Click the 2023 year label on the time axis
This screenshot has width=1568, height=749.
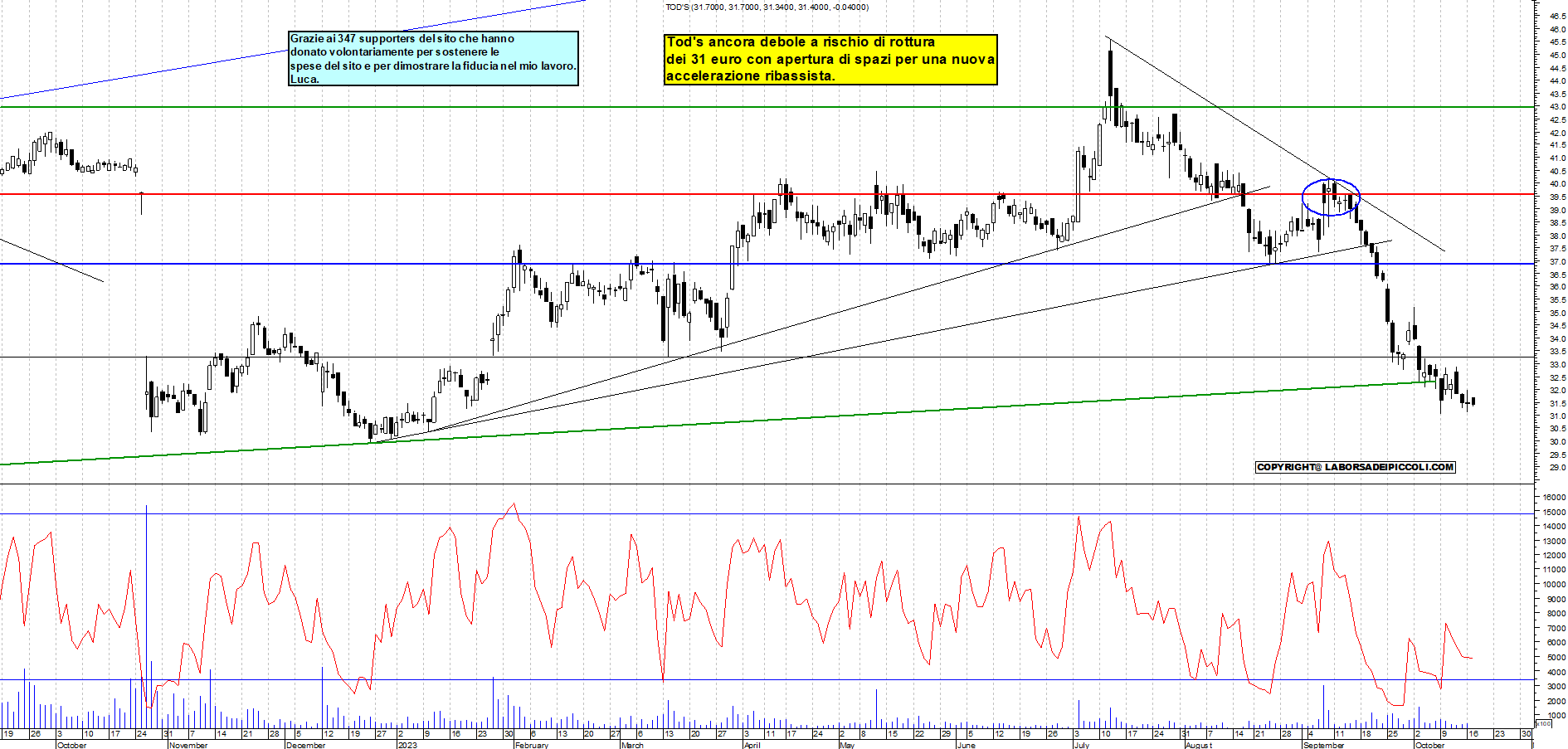[x=407, y=745]
